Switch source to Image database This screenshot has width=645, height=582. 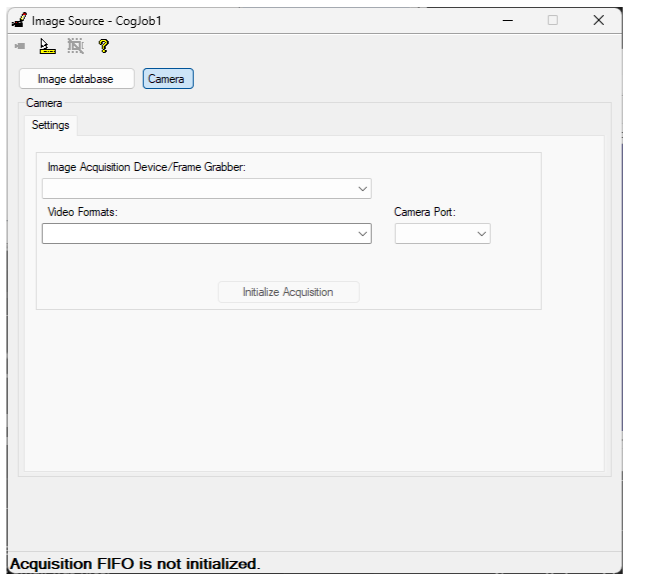(76, 79)
